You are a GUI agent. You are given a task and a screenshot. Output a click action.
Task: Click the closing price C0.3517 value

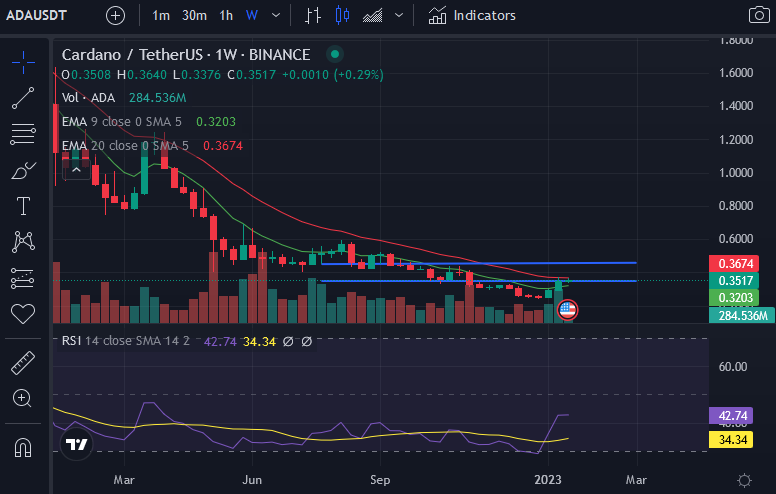pos(251,75)
